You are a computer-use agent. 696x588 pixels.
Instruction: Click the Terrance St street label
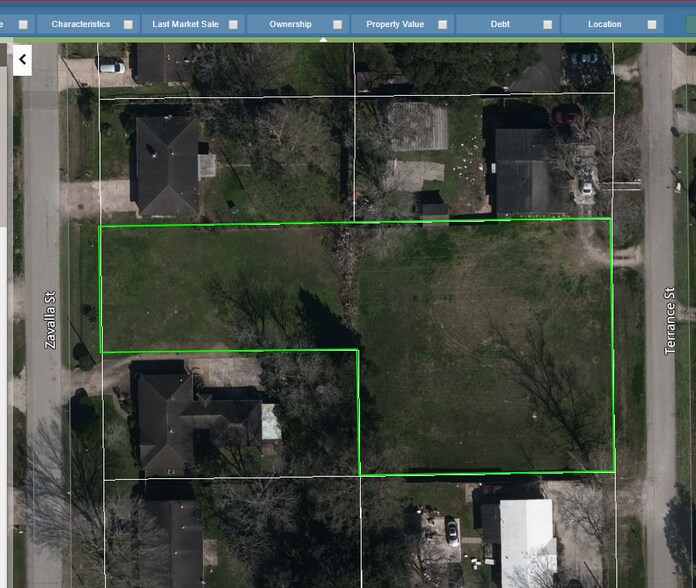coord(671,316)
